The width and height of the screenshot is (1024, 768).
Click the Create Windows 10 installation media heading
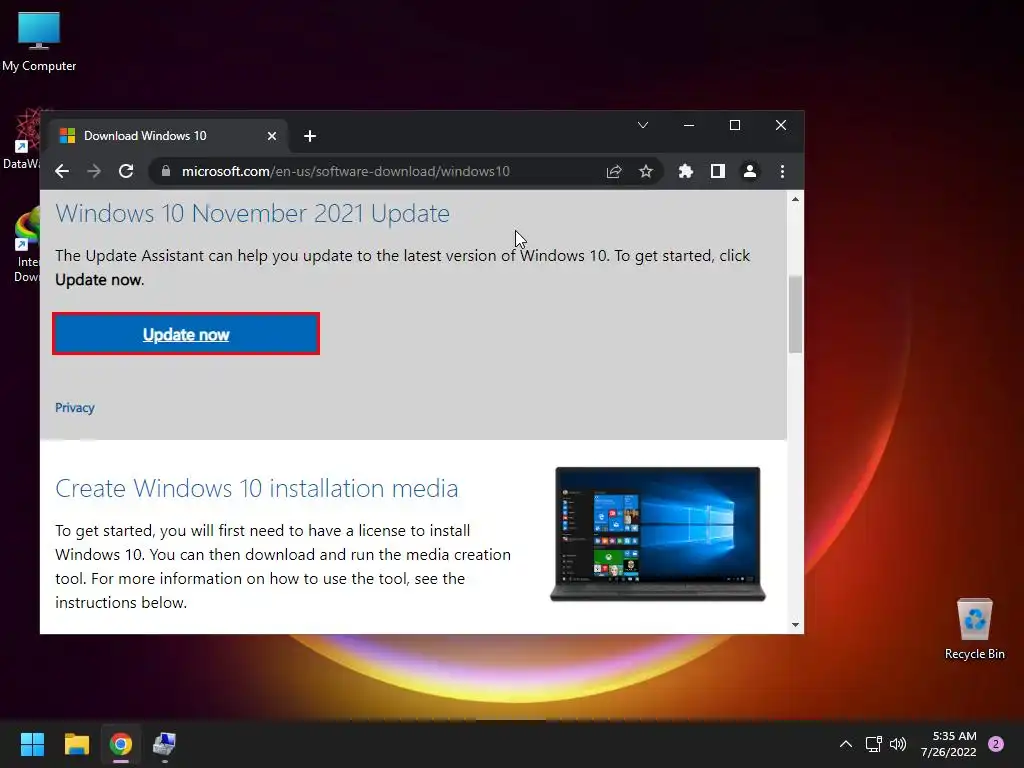pos(257,488)
